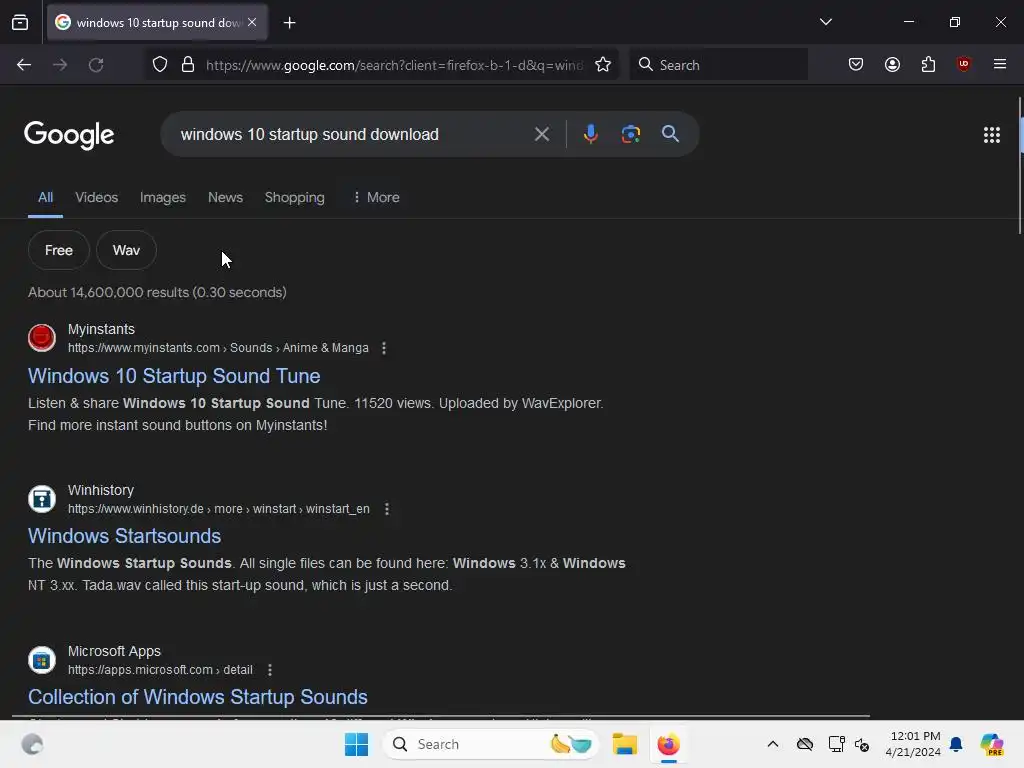
Task: Reload the current page
Action: (x=96, y=65)
